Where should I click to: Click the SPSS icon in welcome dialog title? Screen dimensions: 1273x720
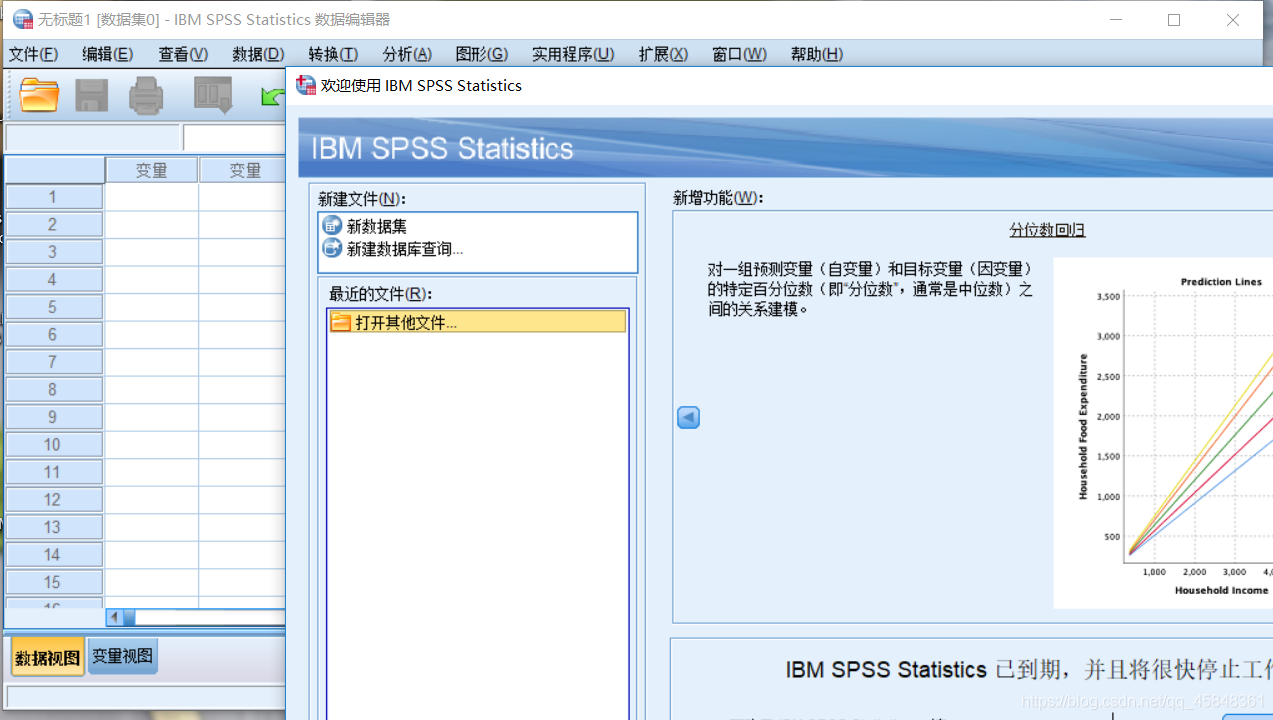pos(306,85)
